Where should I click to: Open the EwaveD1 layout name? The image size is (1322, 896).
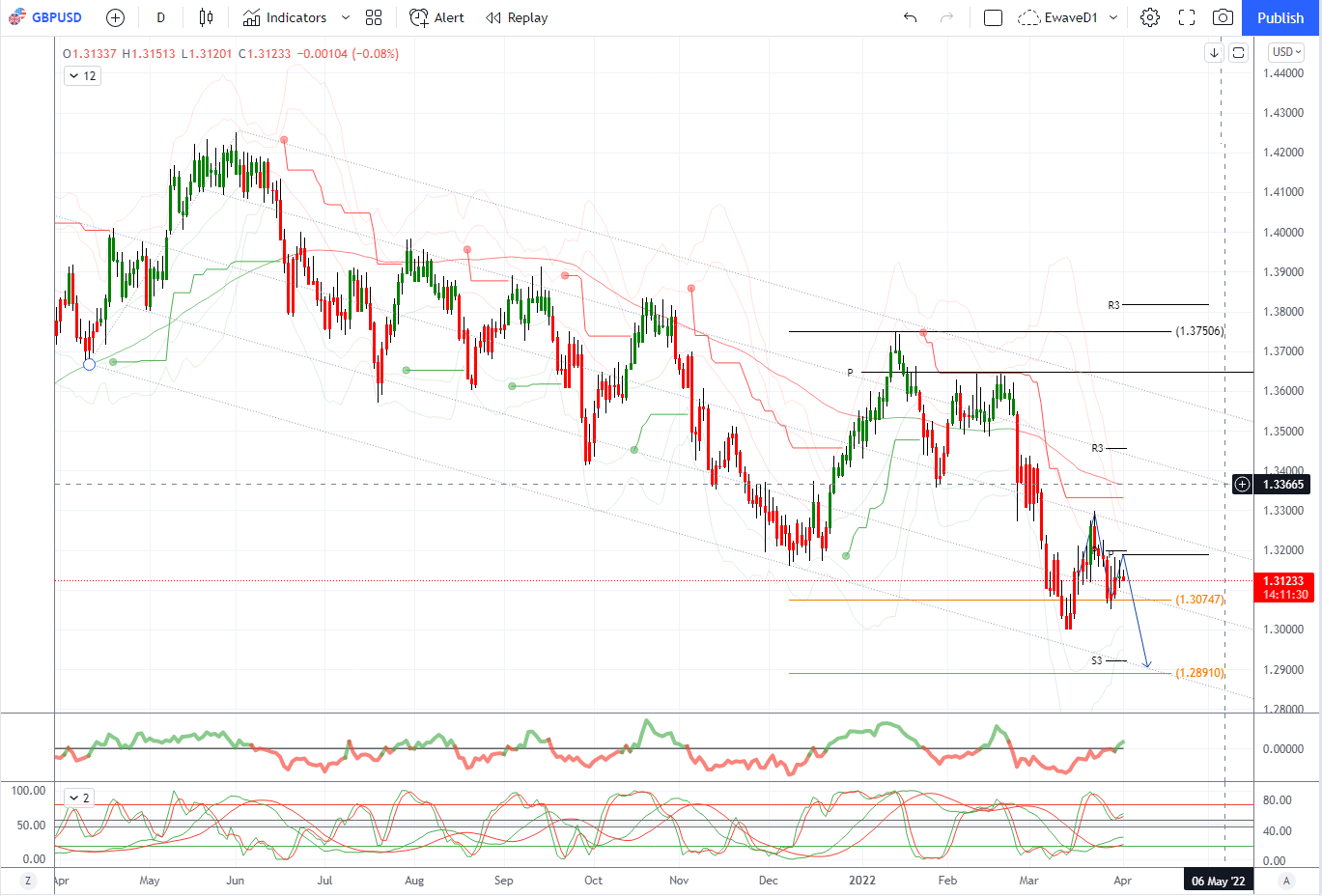point(1071,17)
